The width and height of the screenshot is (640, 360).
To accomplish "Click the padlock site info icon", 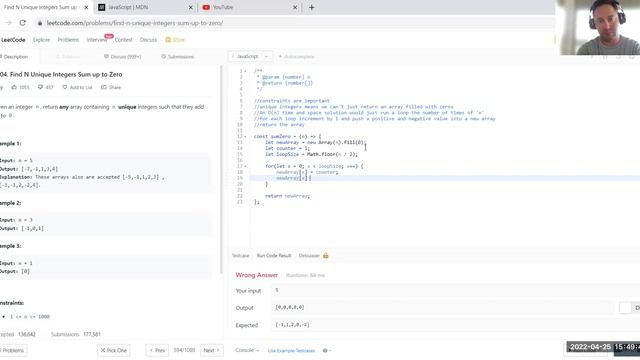I will coord(40,23).
